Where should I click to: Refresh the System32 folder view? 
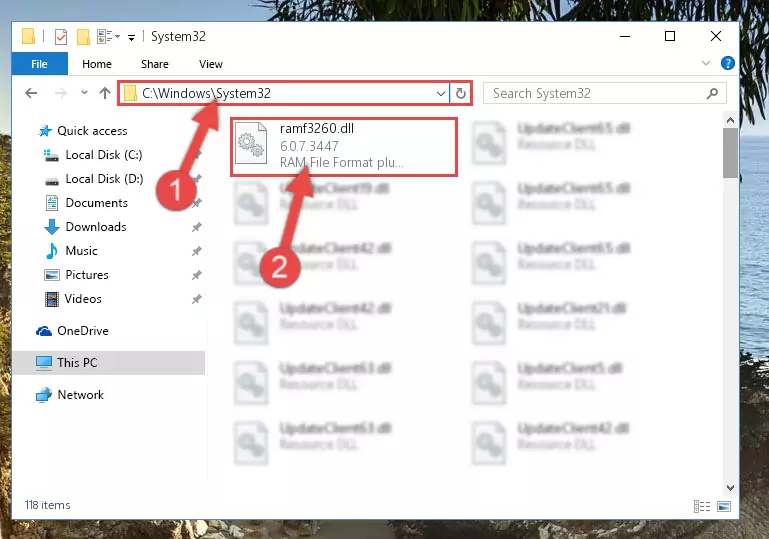point(461,93)
